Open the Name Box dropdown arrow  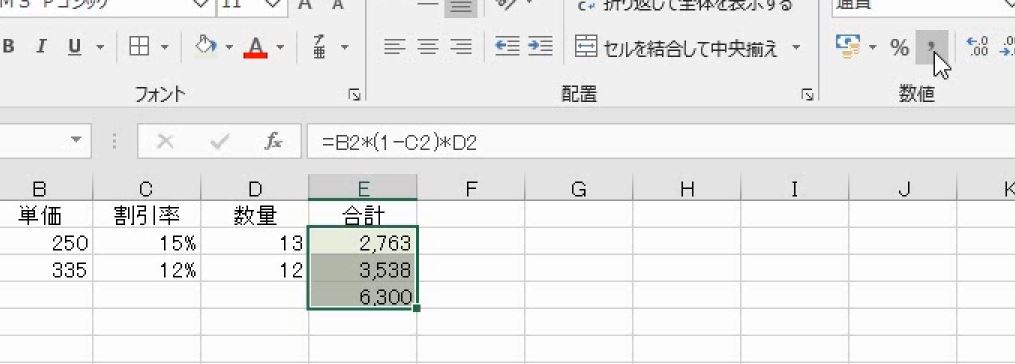(x=77, y=140)
